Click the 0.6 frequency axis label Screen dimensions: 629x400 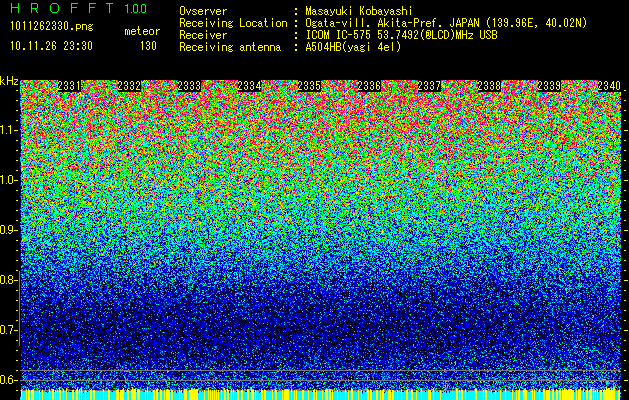[x=8, y=380]
